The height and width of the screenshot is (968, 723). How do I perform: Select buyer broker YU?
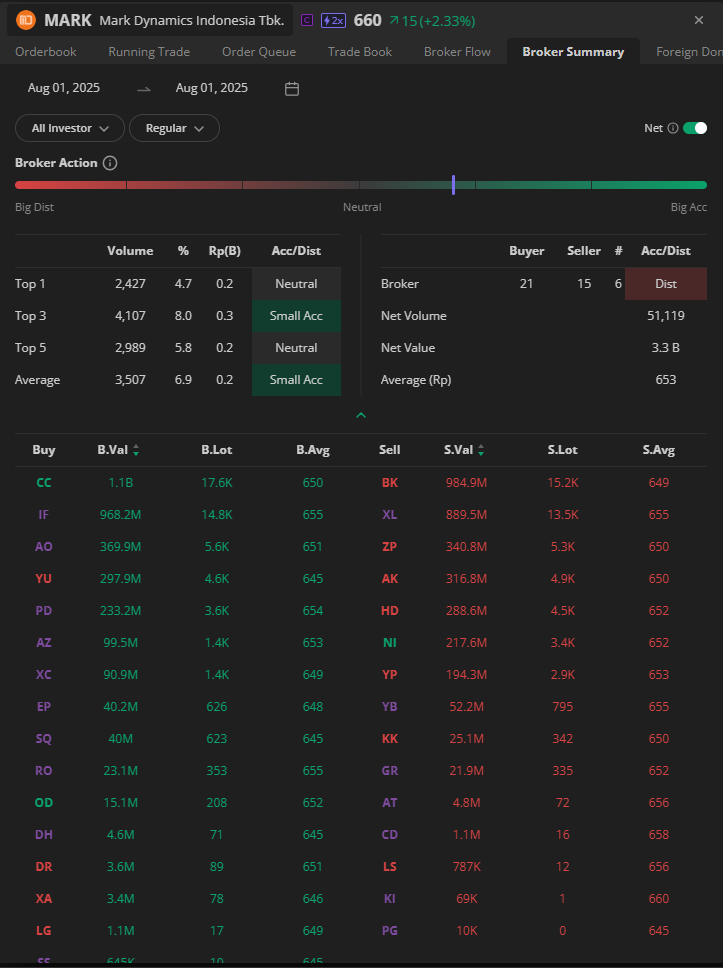click(x=44, y=579)
